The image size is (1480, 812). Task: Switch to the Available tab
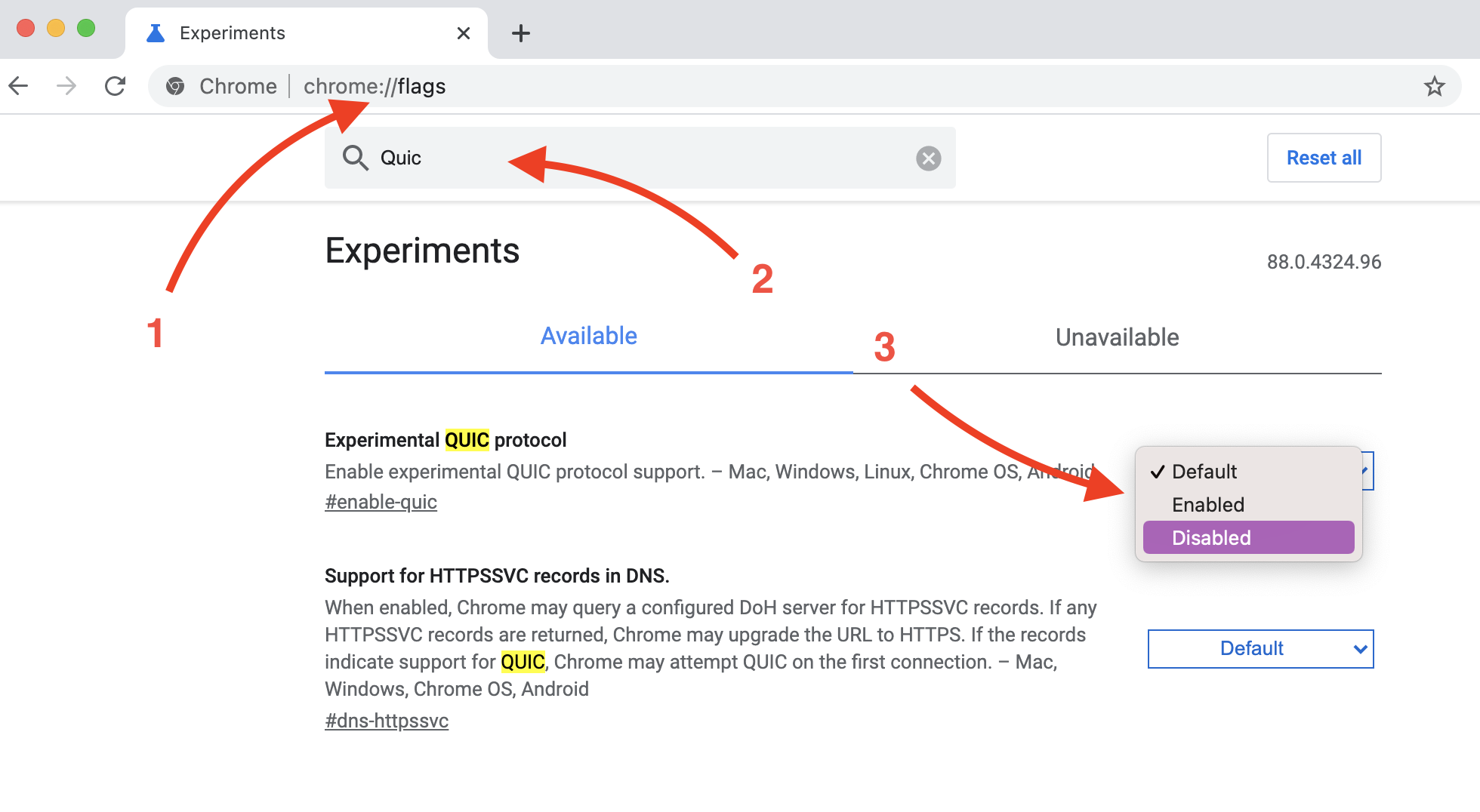589,337
